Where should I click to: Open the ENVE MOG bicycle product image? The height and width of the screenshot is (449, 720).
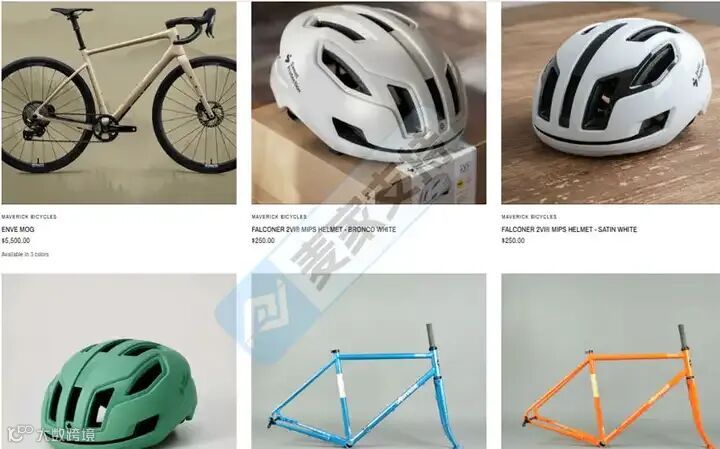coord(119,103)
